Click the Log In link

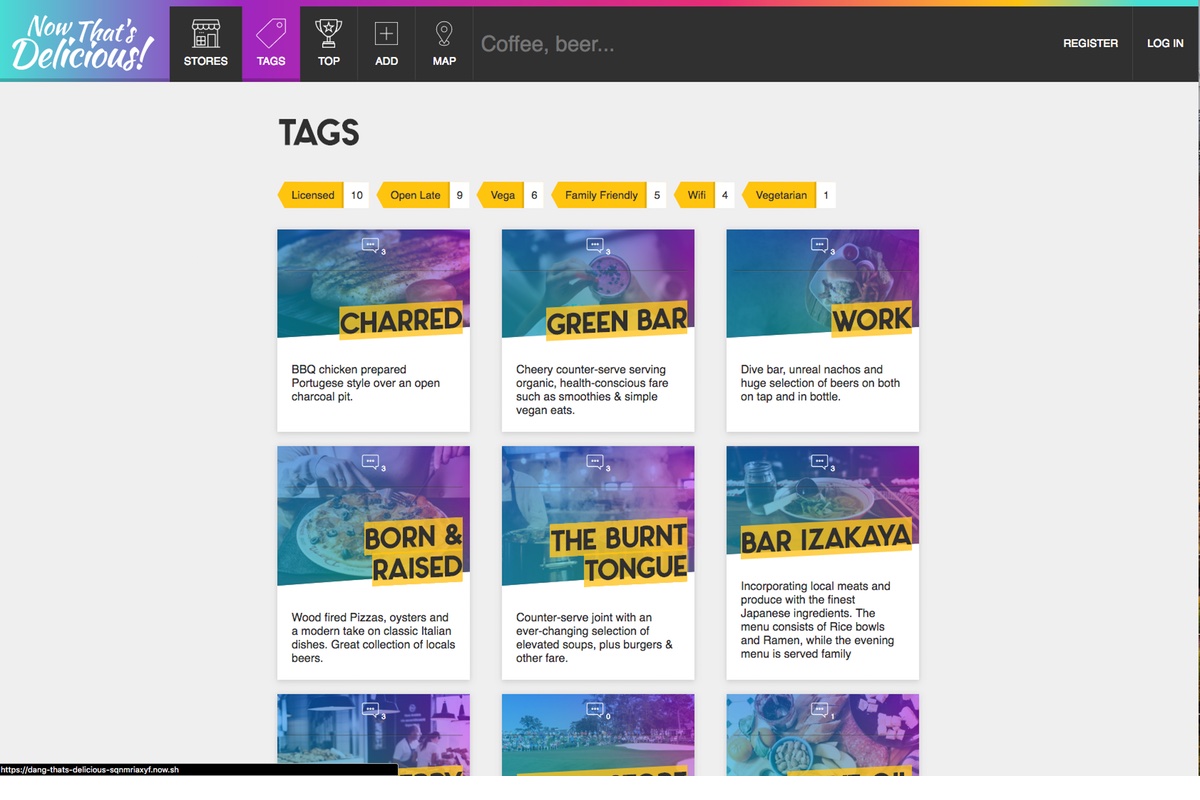point(1165,44)
